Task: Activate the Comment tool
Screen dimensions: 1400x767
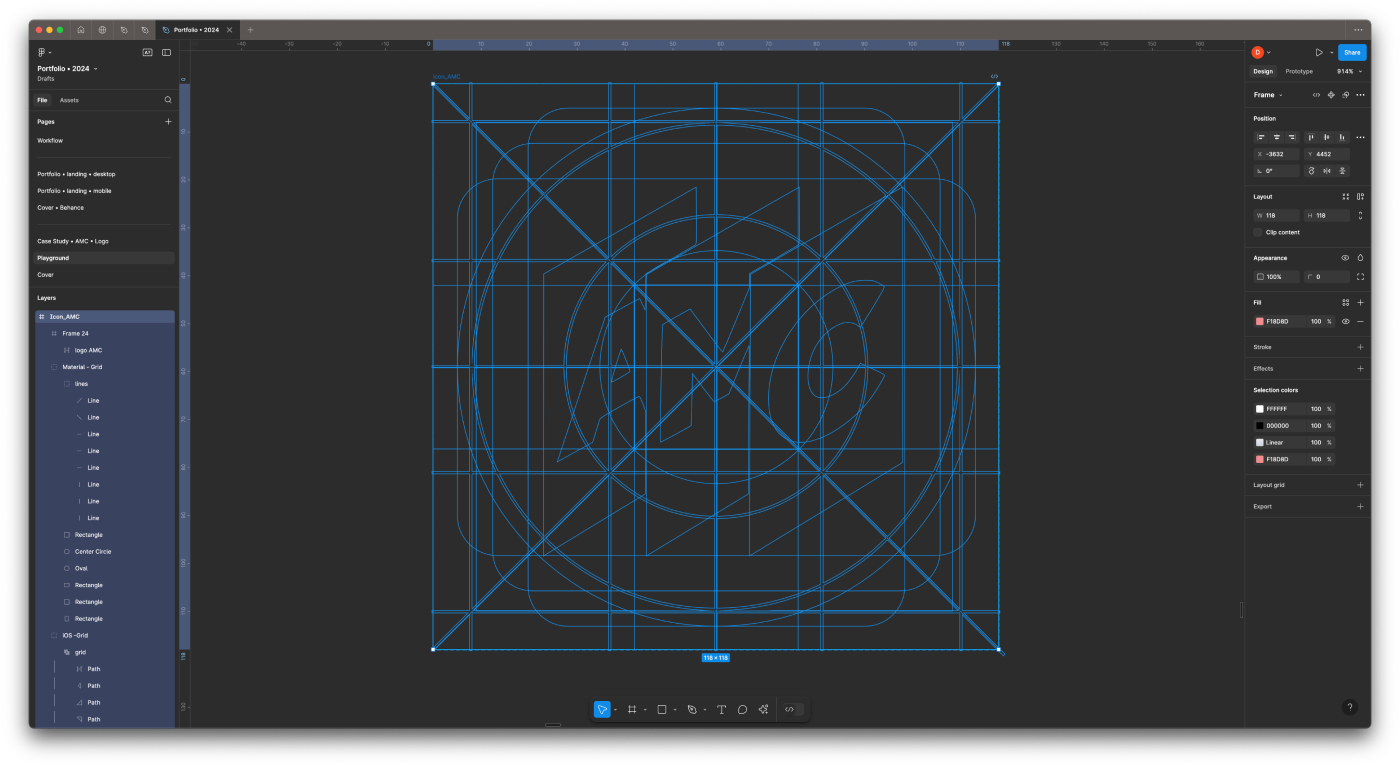Action: click(742, 709)
